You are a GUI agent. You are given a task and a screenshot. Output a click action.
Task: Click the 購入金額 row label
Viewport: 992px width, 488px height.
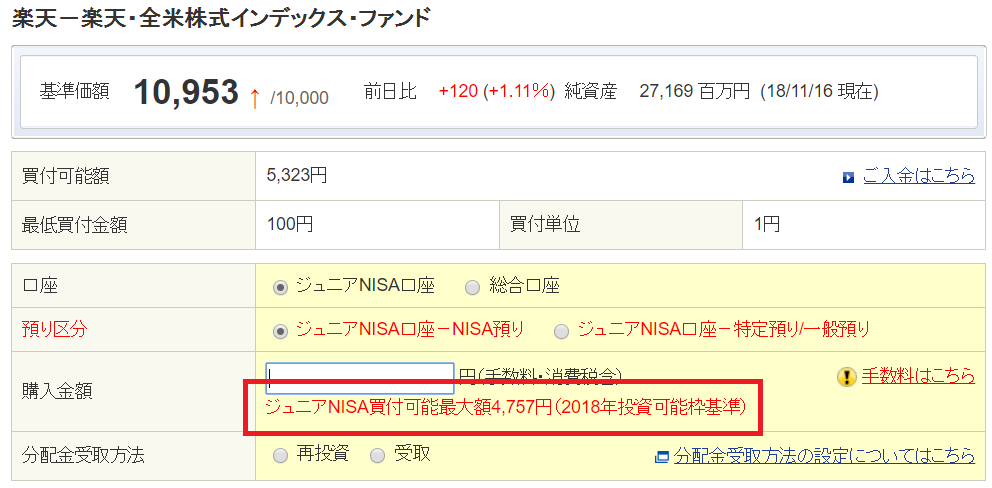point(57,391)
